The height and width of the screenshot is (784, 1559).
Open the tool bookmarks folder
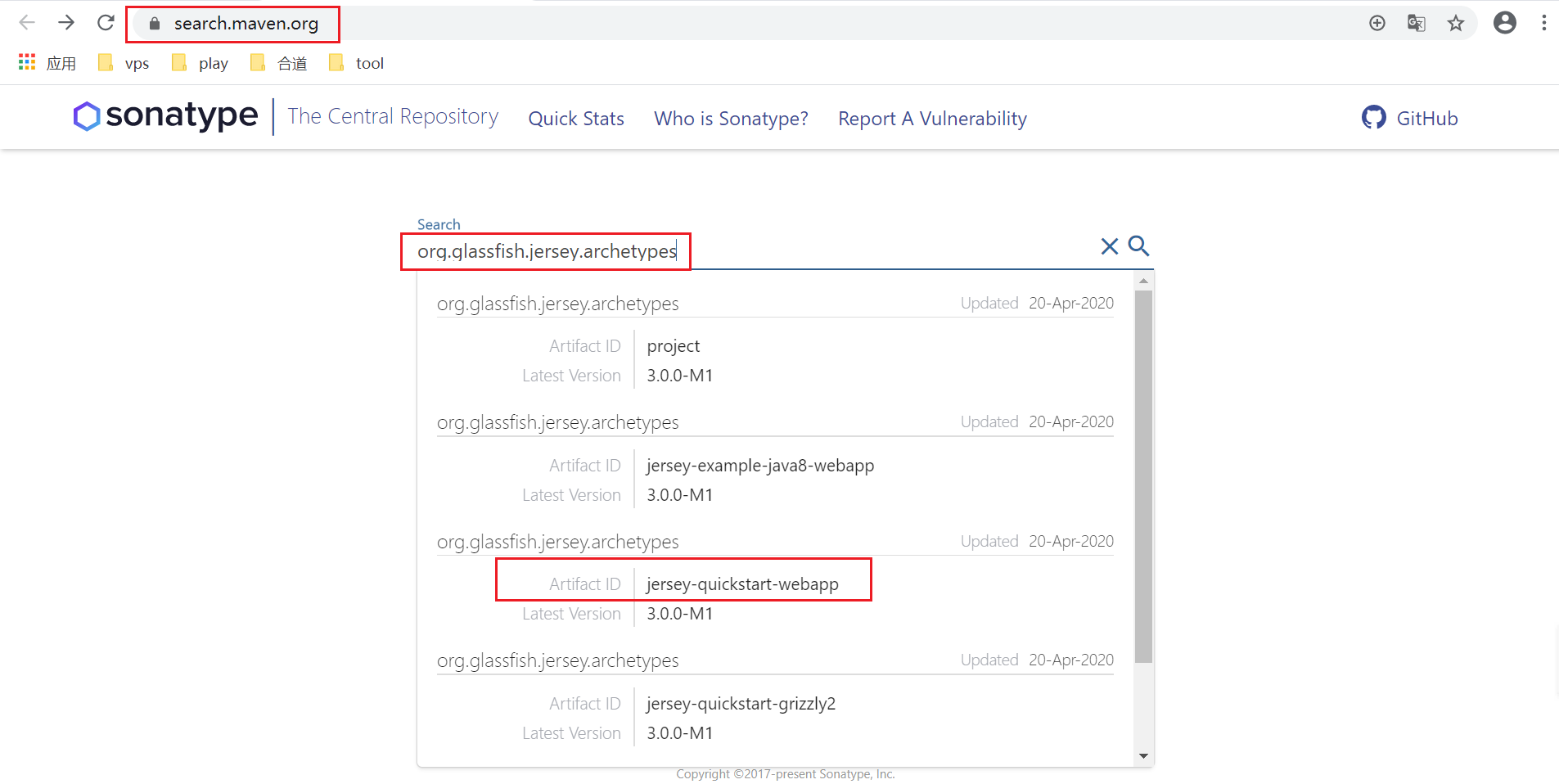coord(355,62)
